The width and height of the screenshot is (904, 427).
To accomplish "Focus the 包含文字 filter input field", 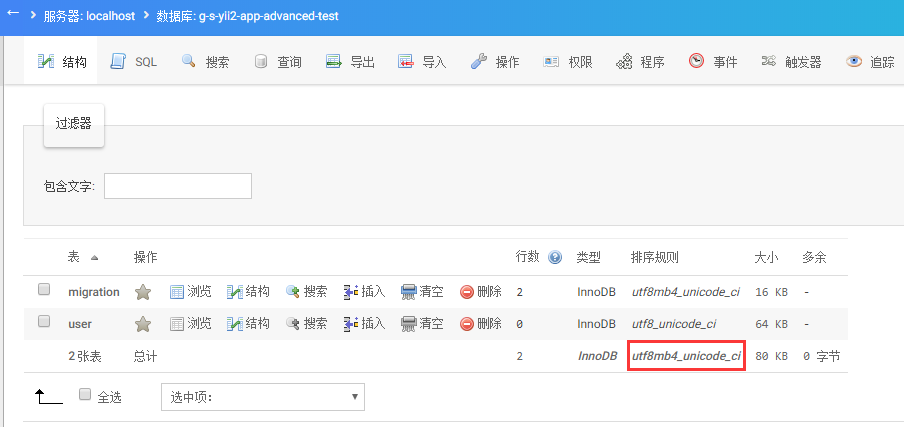I will (x=178, y=186).
